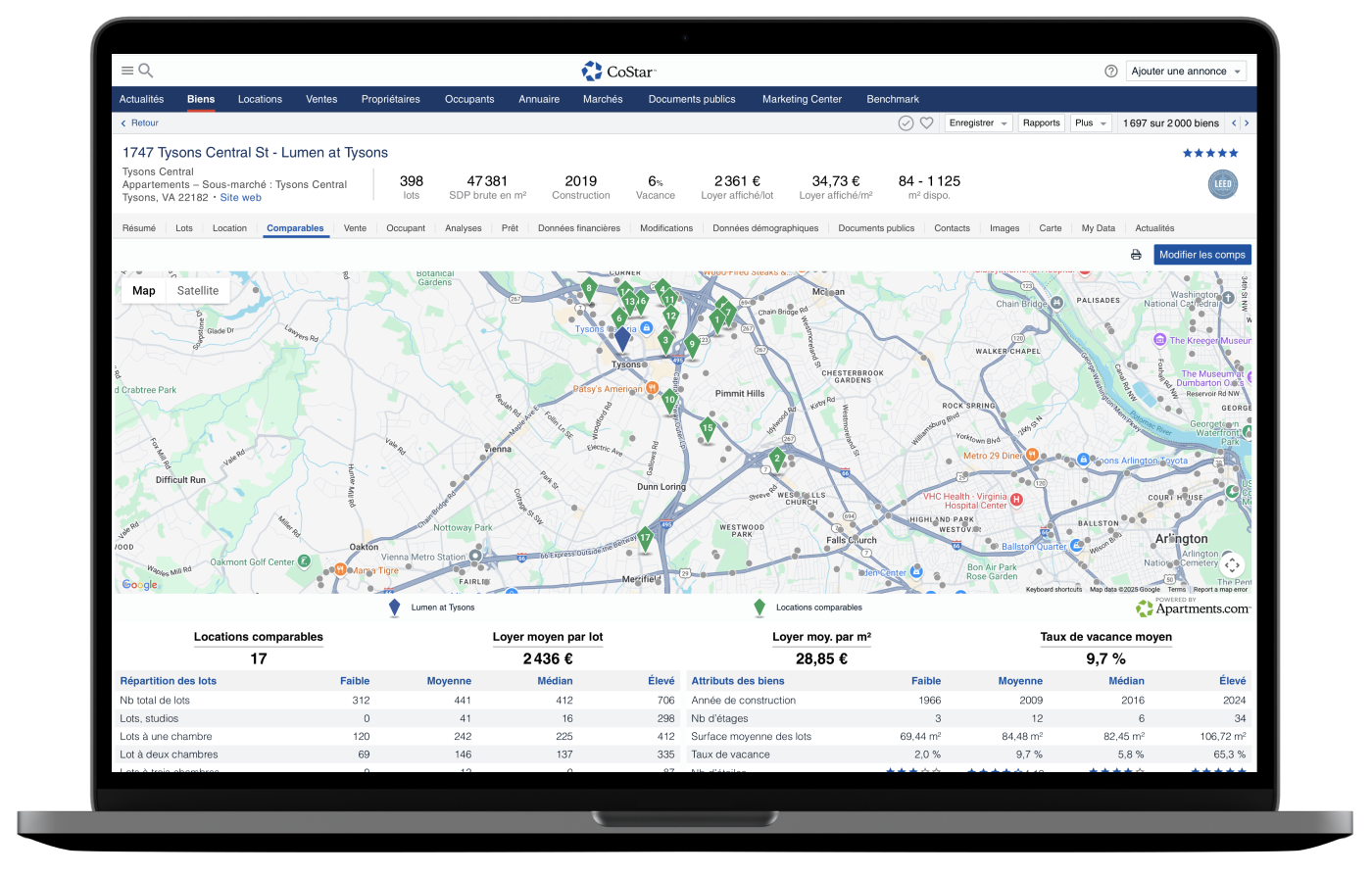Image resolution: width=1372 pixels, height=876 pixels.
Task: Click the Modifier les comps button
Action: [1201, 255]
